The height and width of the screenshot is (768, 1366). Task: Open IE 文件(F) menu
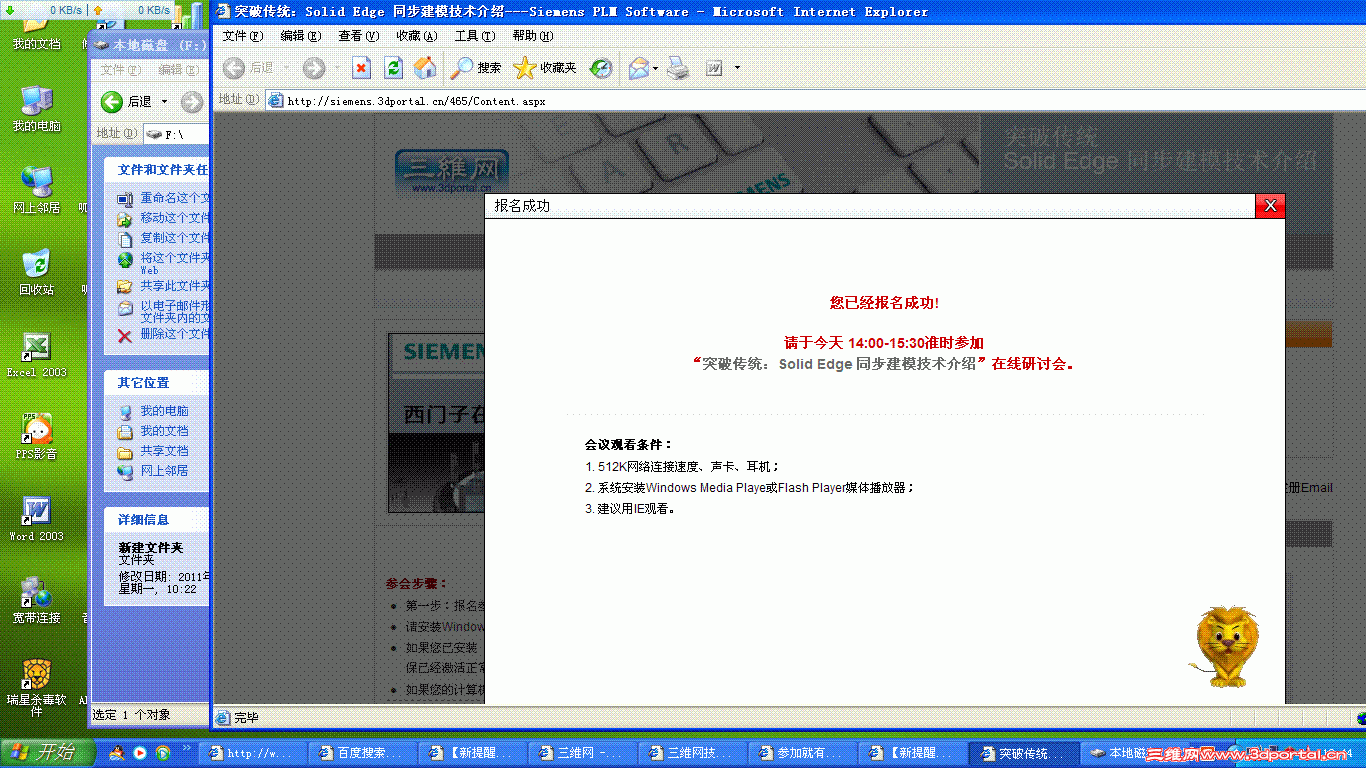click(x=243, y=36)
